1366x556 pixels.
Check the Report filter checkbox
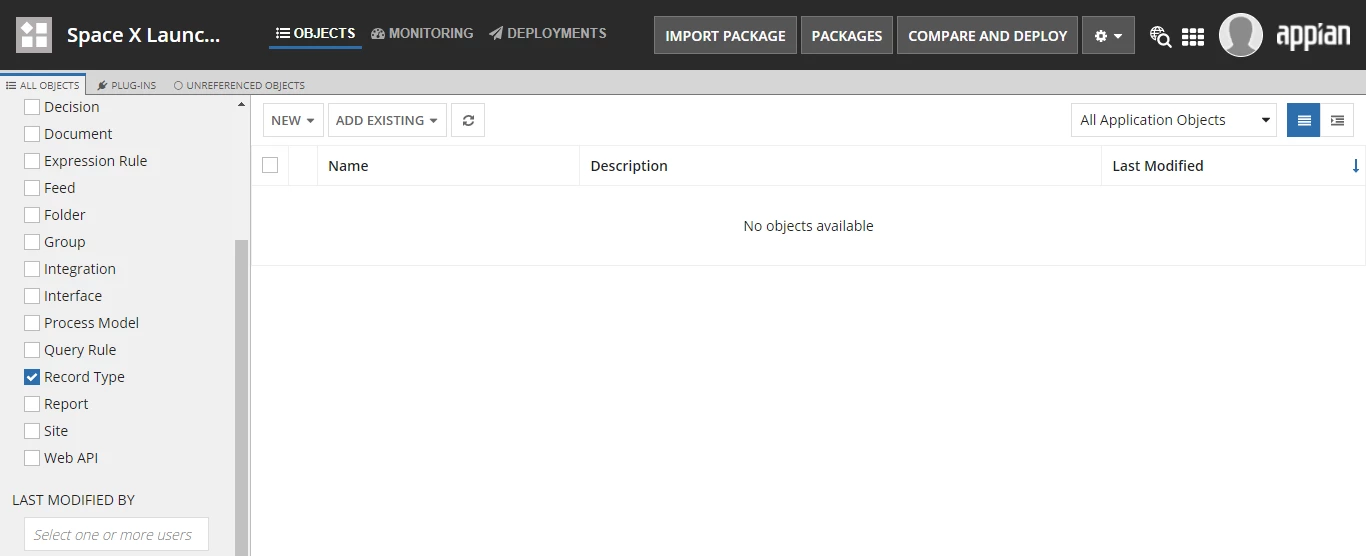click(x=32, y=404)
